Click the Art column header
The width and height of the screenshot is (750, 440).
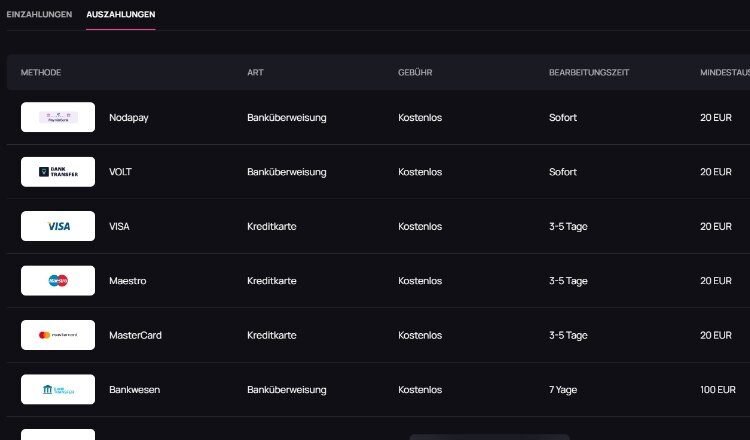click(255, 72)
